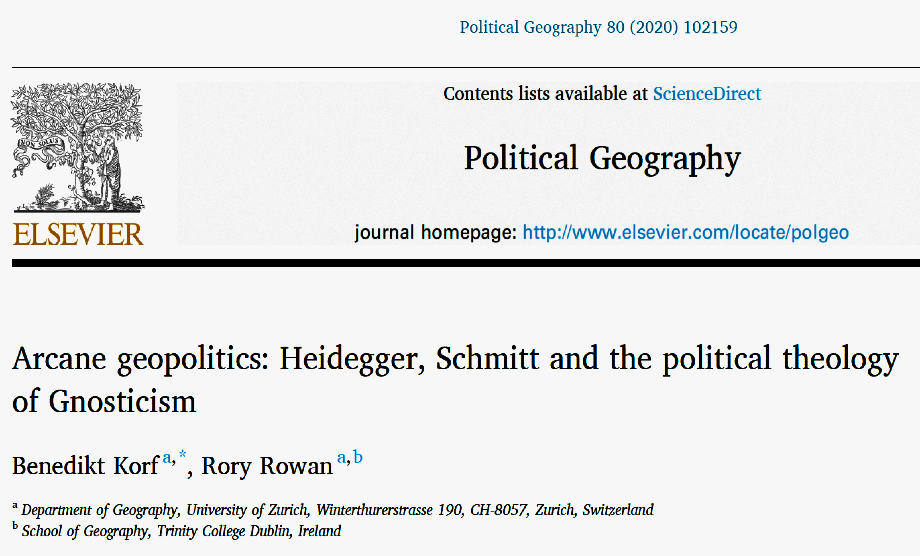Click the Elsevier tree logo
The image size is (920, 556).
(78, 146)
